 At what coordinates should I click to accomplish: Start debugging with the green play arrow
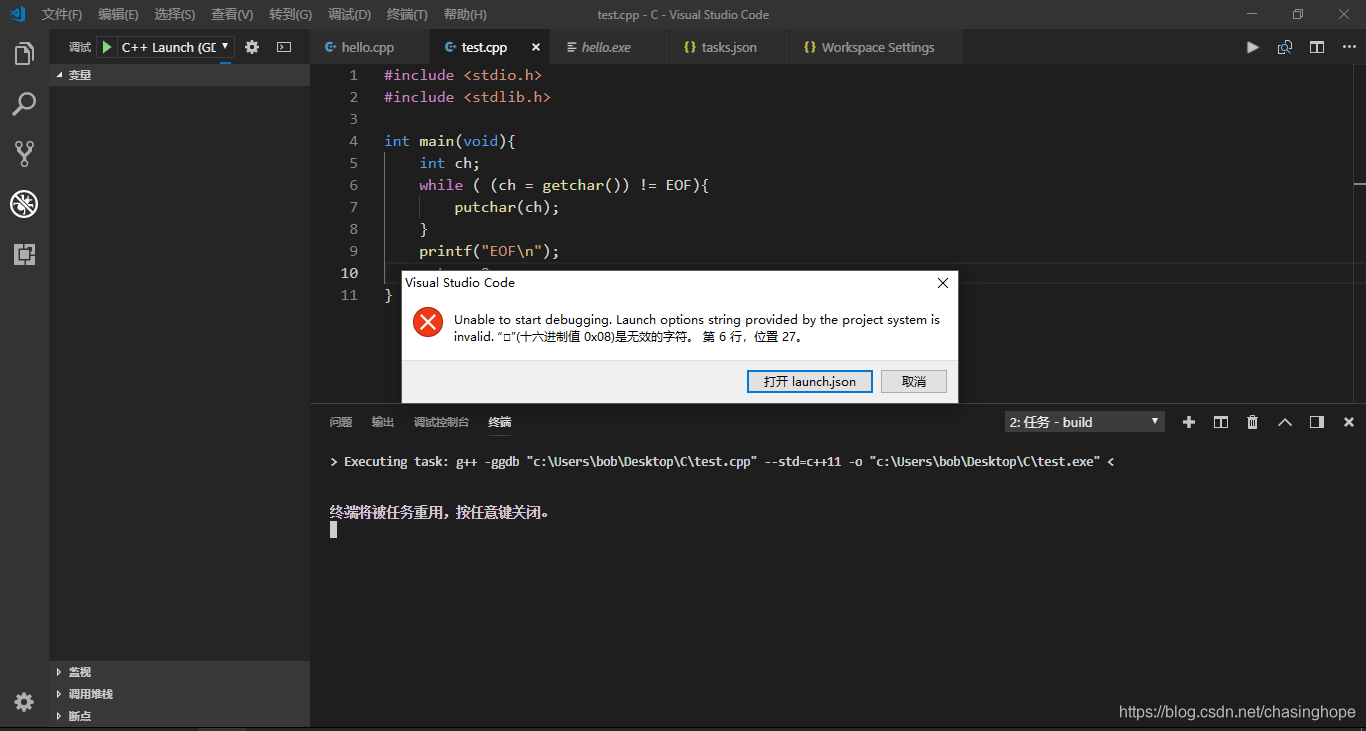click(x=107, y=47)
